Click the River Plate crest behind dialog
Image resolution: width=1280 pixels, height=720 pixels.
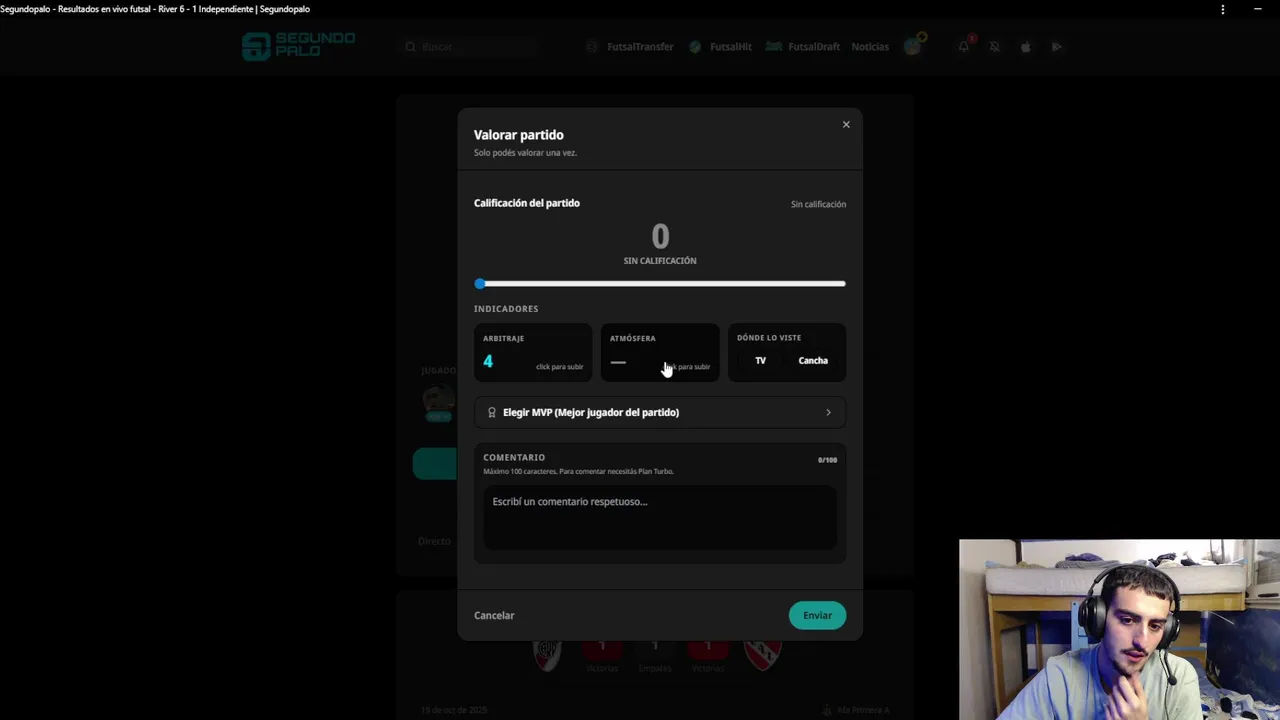point(547,654)
